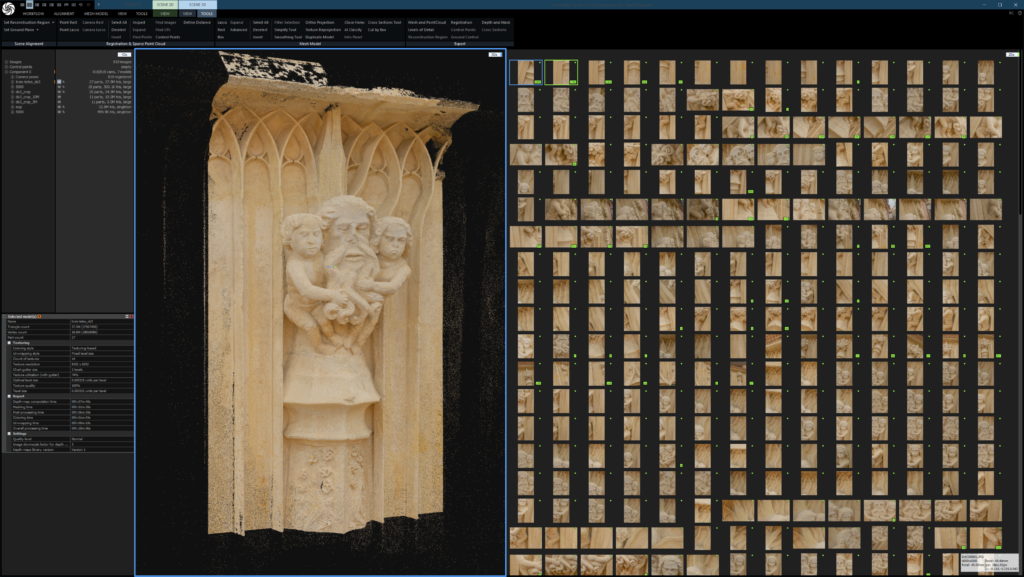Click Levels of Detail export
This screenshot has width=1024, height=577.
(x=421, y=29)
